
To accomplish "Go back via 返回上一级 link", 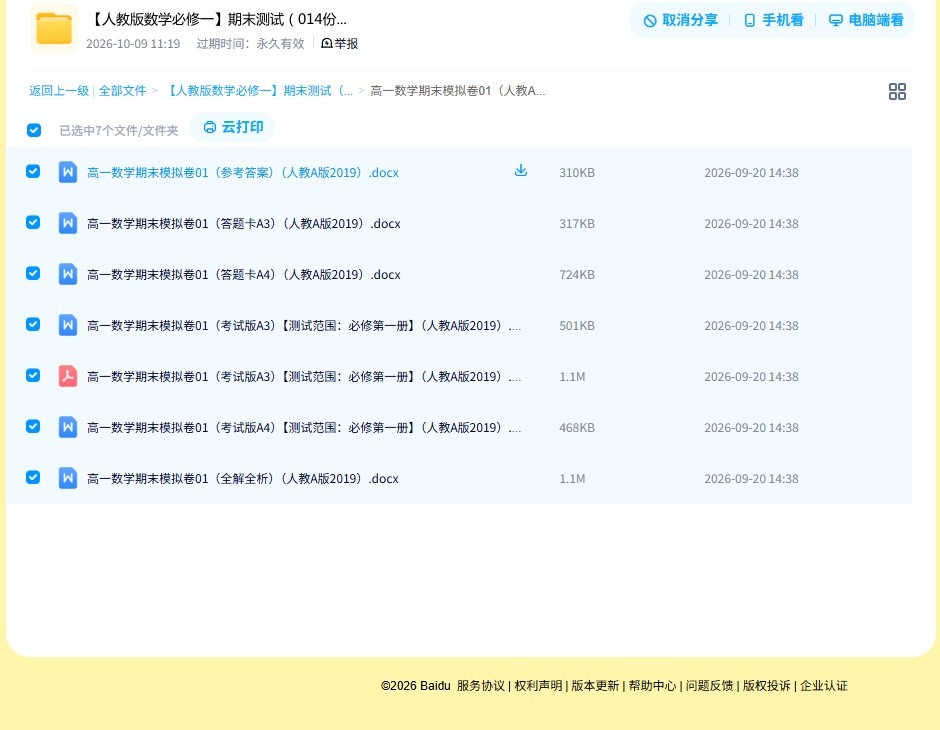I will pos(59,91).
